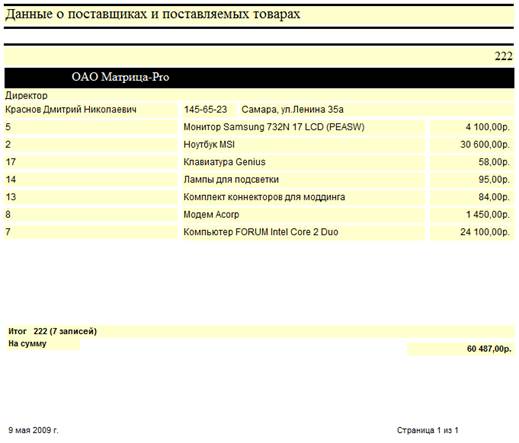
Task: Click the Директор label
Action: click(26, 95)
